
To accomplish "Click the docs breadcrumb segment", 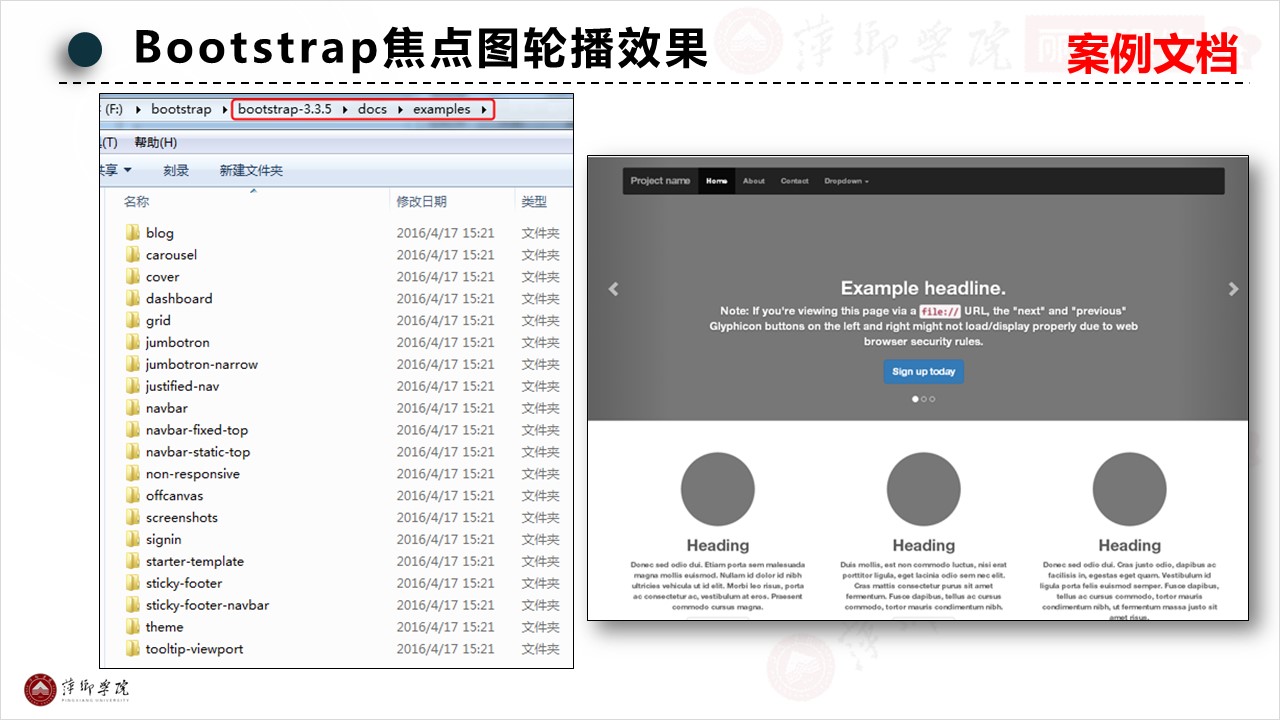I will click(372, 109).
